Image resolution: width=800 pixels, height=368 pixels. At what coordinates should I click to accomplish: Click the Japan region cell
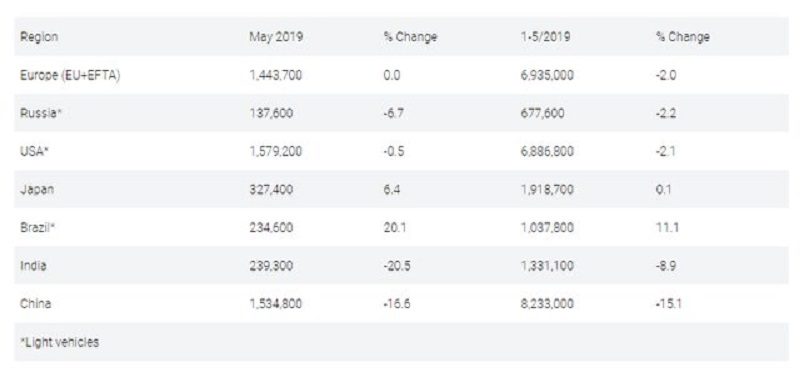(x=37, y=190)
